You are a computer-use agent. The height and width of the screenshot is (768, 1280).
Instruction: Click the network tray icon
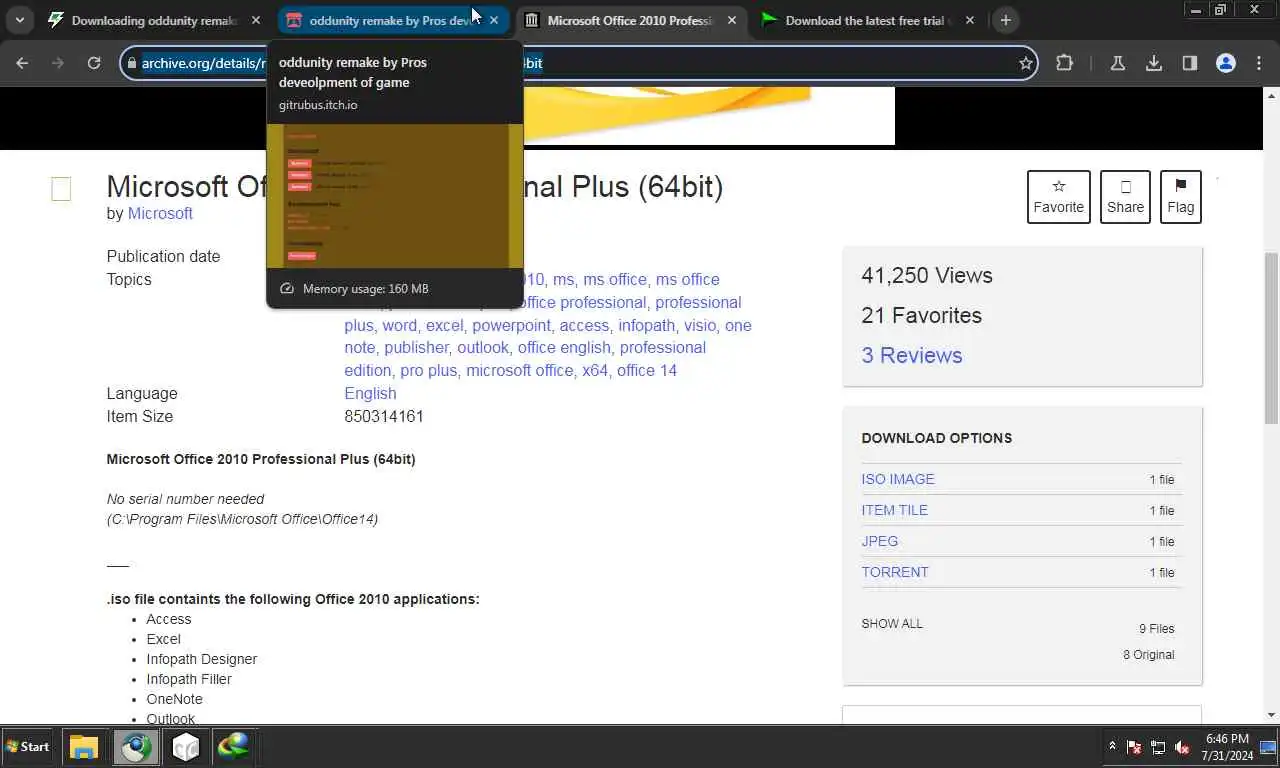coord(1159,747)
